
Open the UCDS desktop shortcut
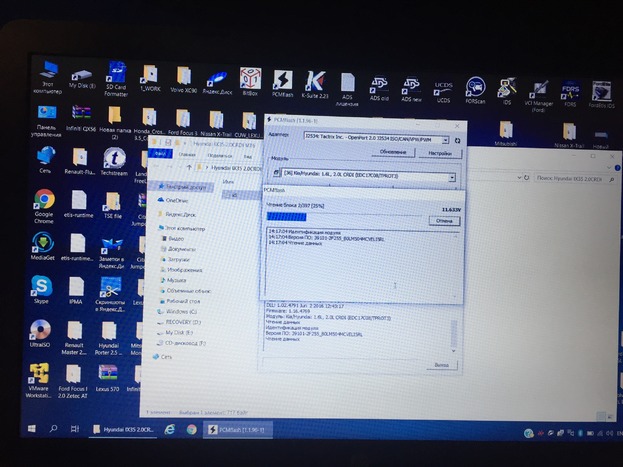click(x=443, y=88)
